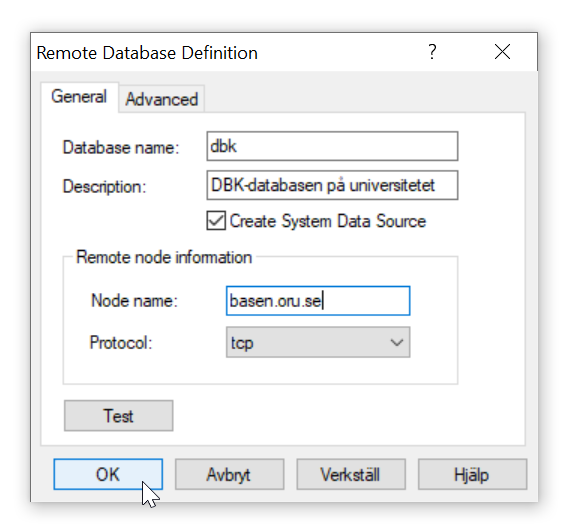Switch to the Advanced tab
Viewport: 566px width, 529px height.
162,99
